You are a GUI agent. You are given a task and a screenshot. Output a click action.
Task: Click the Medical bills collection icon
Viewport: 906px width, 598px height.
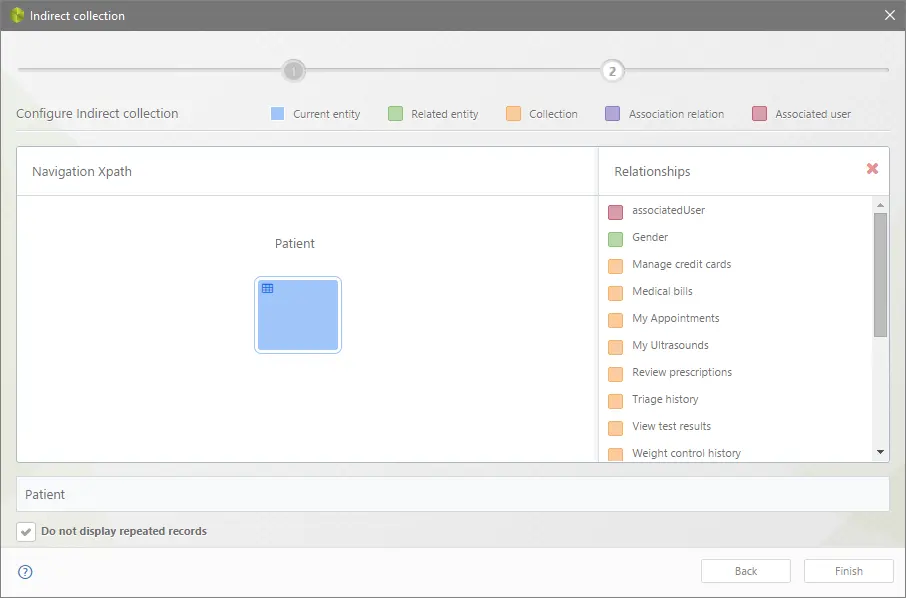(x=615, y=293)
